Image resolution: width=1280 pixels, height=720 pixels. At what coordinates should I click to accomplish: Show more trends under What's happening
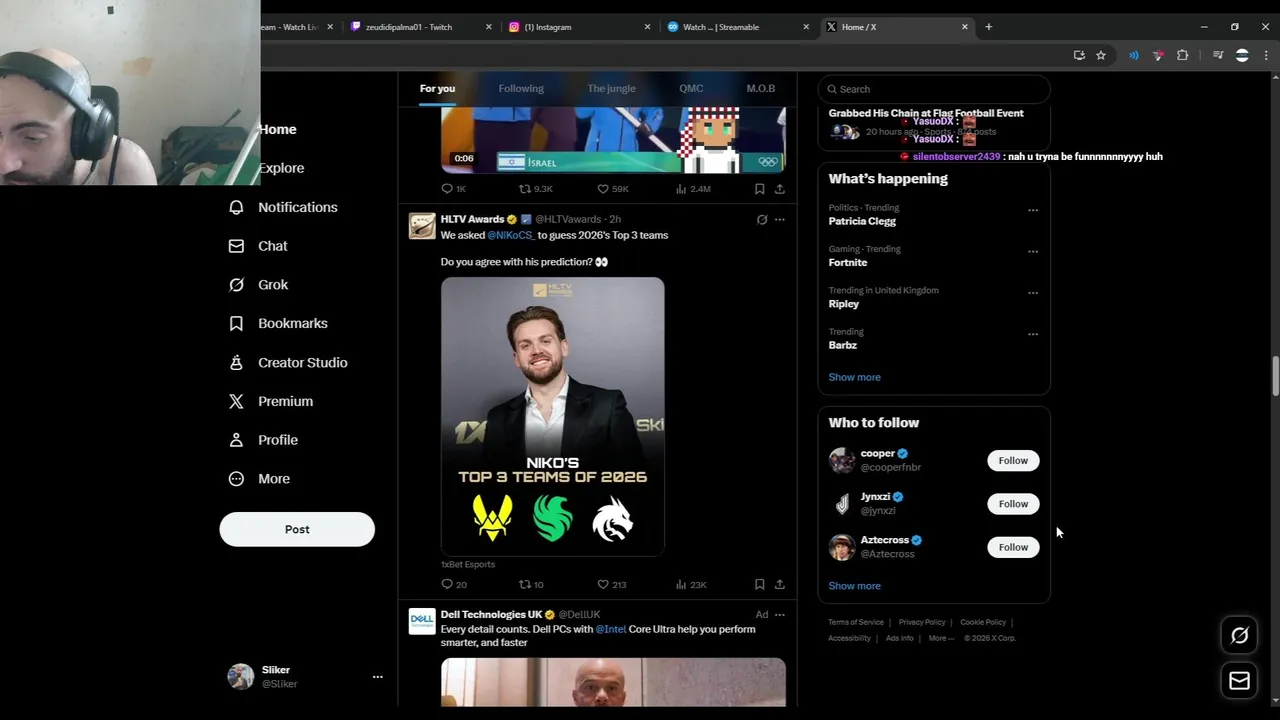[854, 377]
